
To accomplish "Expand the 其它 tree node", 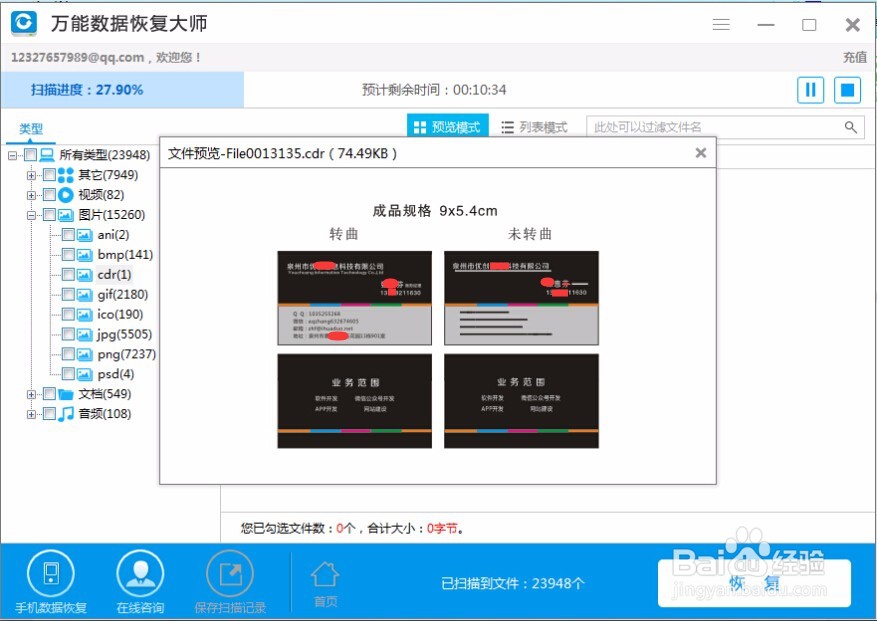I will 31,176.
